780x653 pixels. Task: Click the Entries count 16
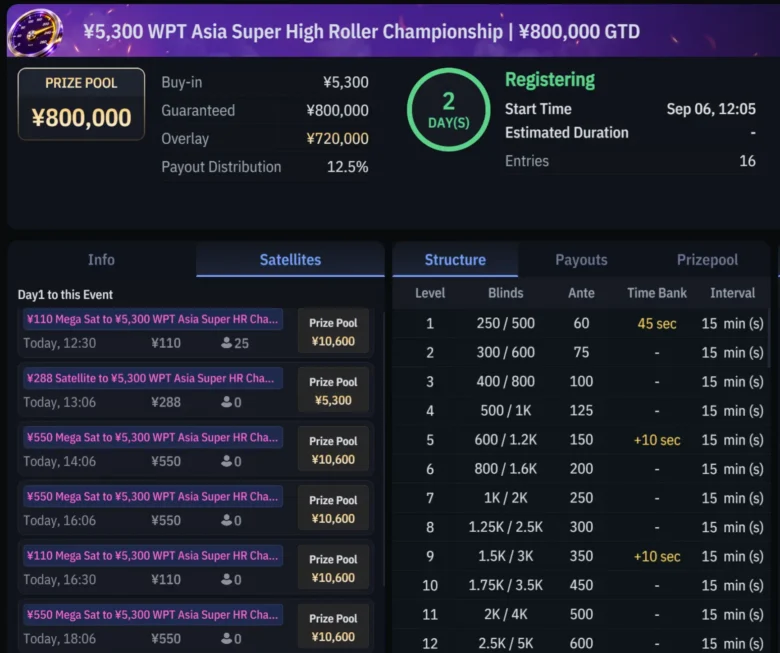tap(747, 161)
